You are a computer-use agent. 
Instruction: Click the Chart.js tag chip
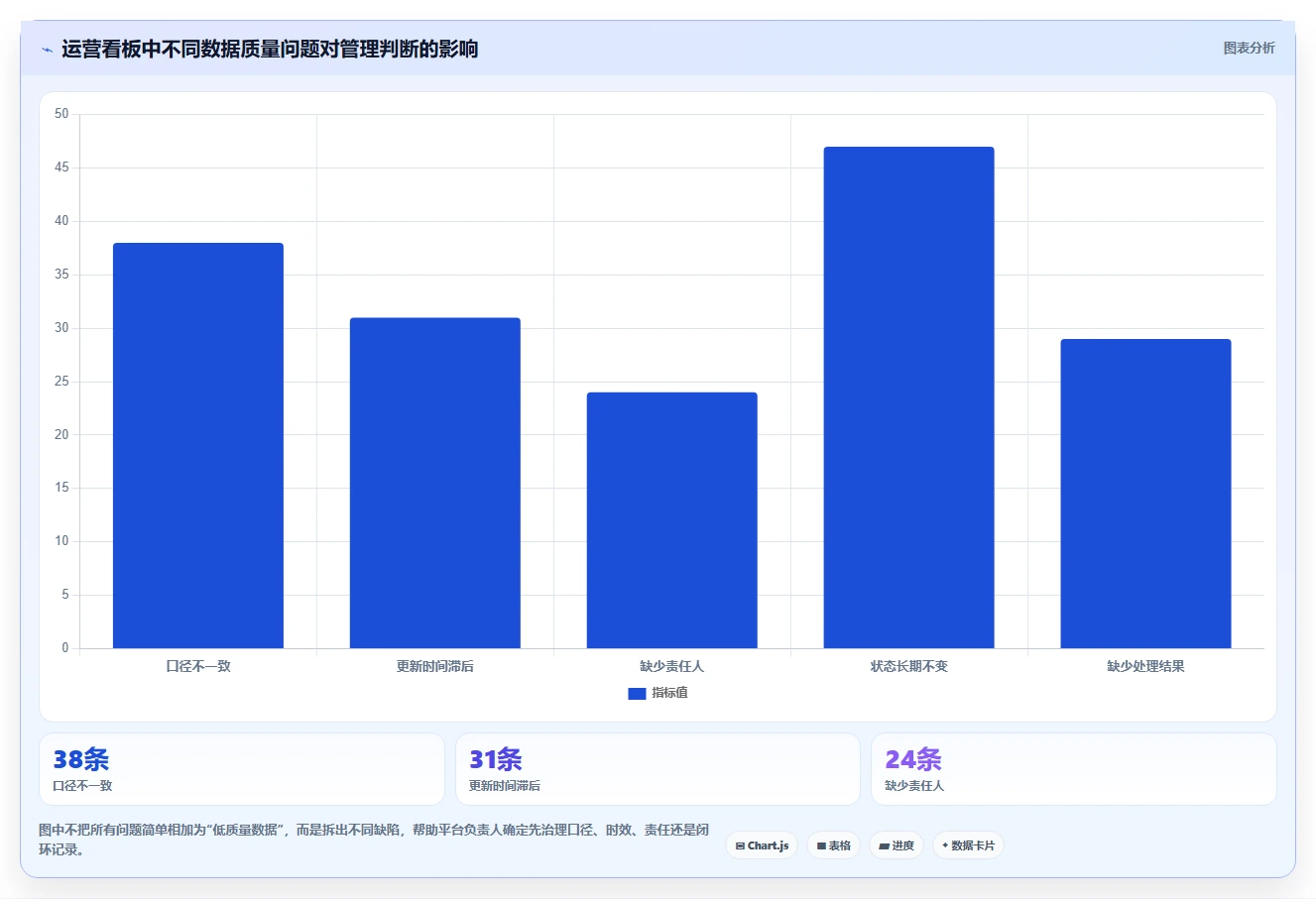coord(762,845)
